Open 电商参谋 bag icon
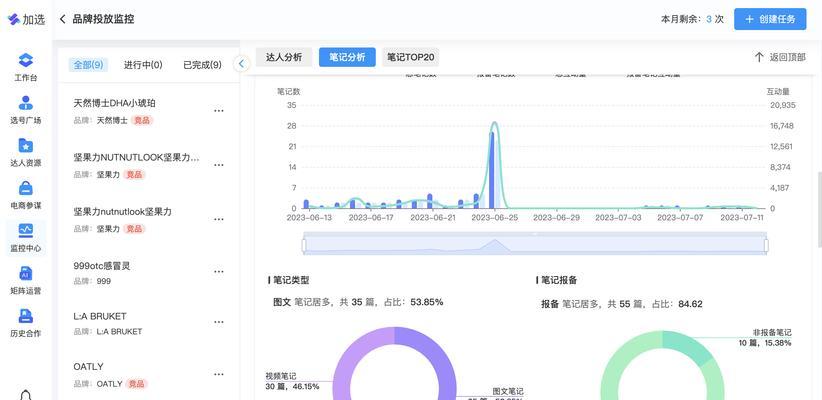This screenshot has width=822, height=400. pyautogui.click(x=26, y=188)
